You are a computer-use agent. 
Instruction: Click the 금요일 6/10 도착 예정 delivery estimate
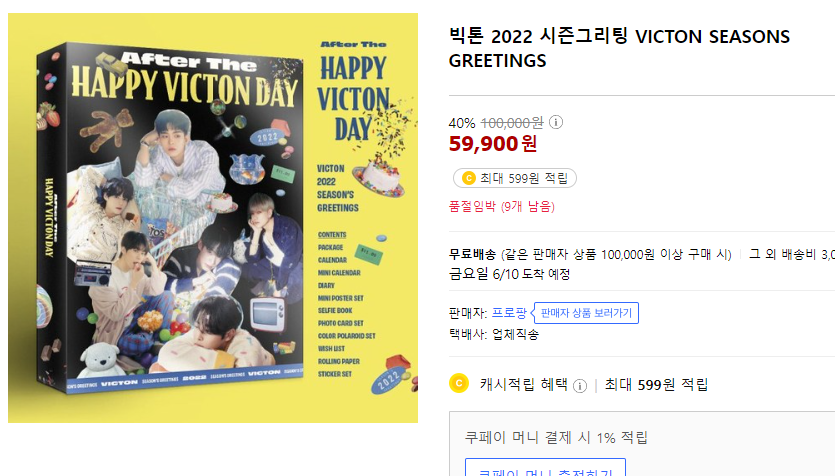pos(510,274)
